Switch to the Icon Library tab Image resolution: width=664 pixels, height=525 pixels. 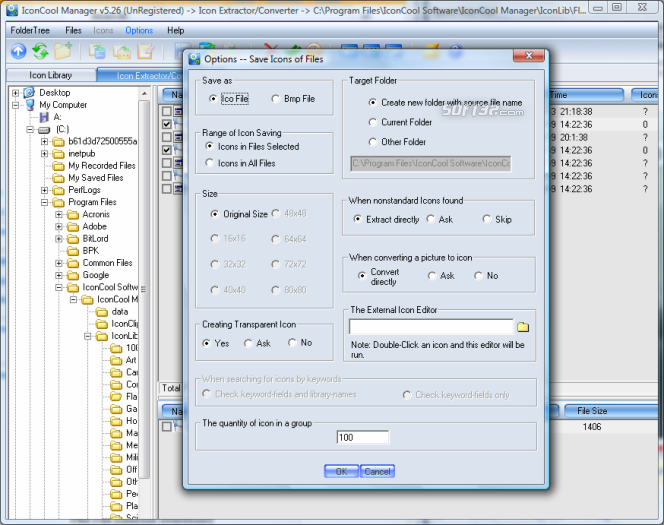pyautogui.click(x=50, y=75)
